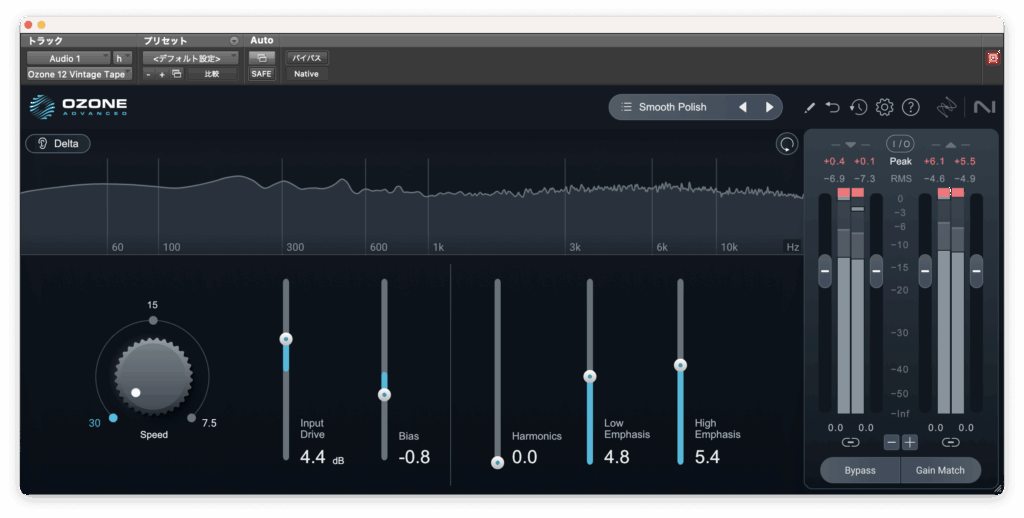The width and height of the screenshot is (1024, 518).
Task: Click the circular reset icon above meters
Action: point(788,144)
